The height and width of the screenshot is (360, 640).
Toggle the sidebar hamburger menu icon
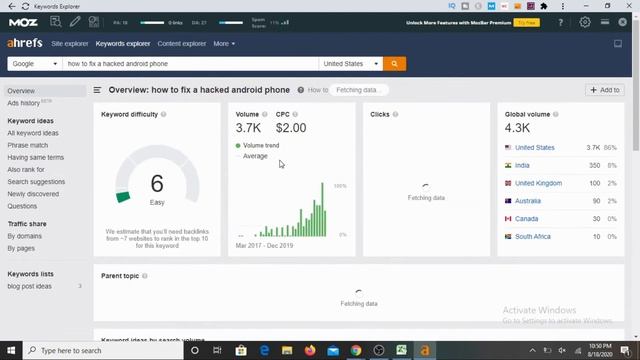pos(97,90)
